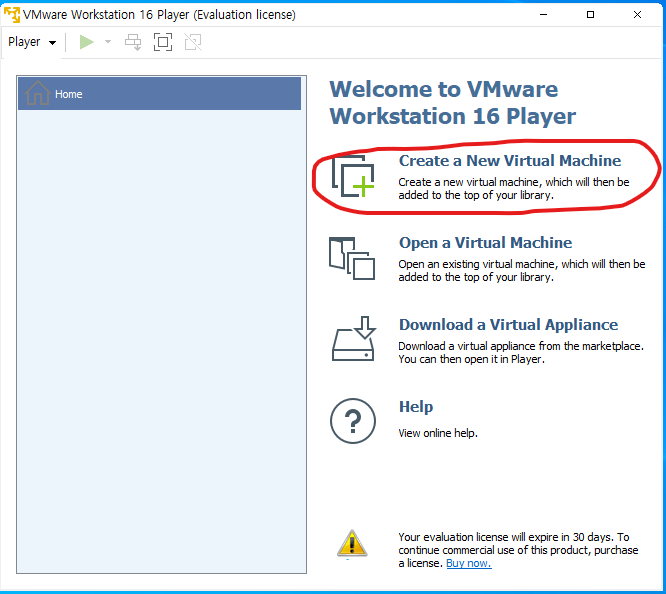Click the open virtual machine folder icon
The height and width of the screenshot is (594, 666).
[352, 258]
